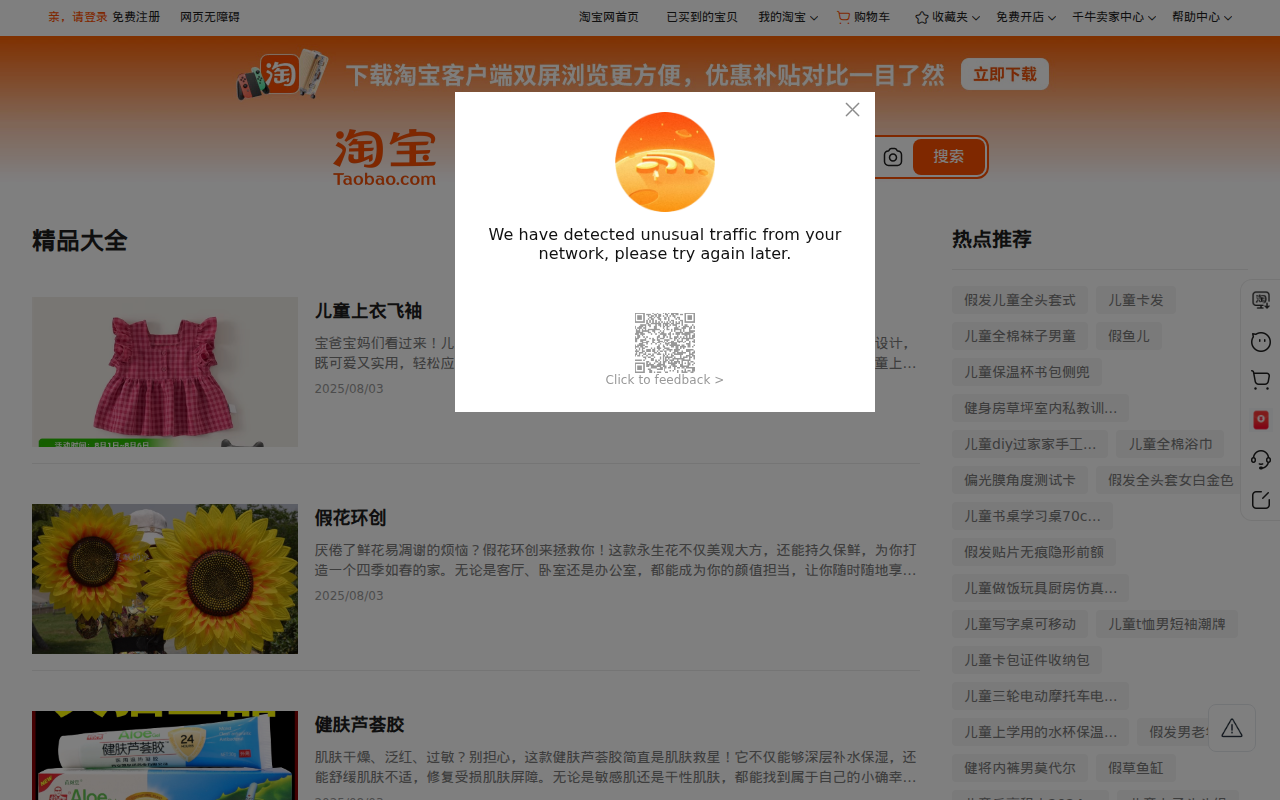Open the Click to feedback link

665,379
